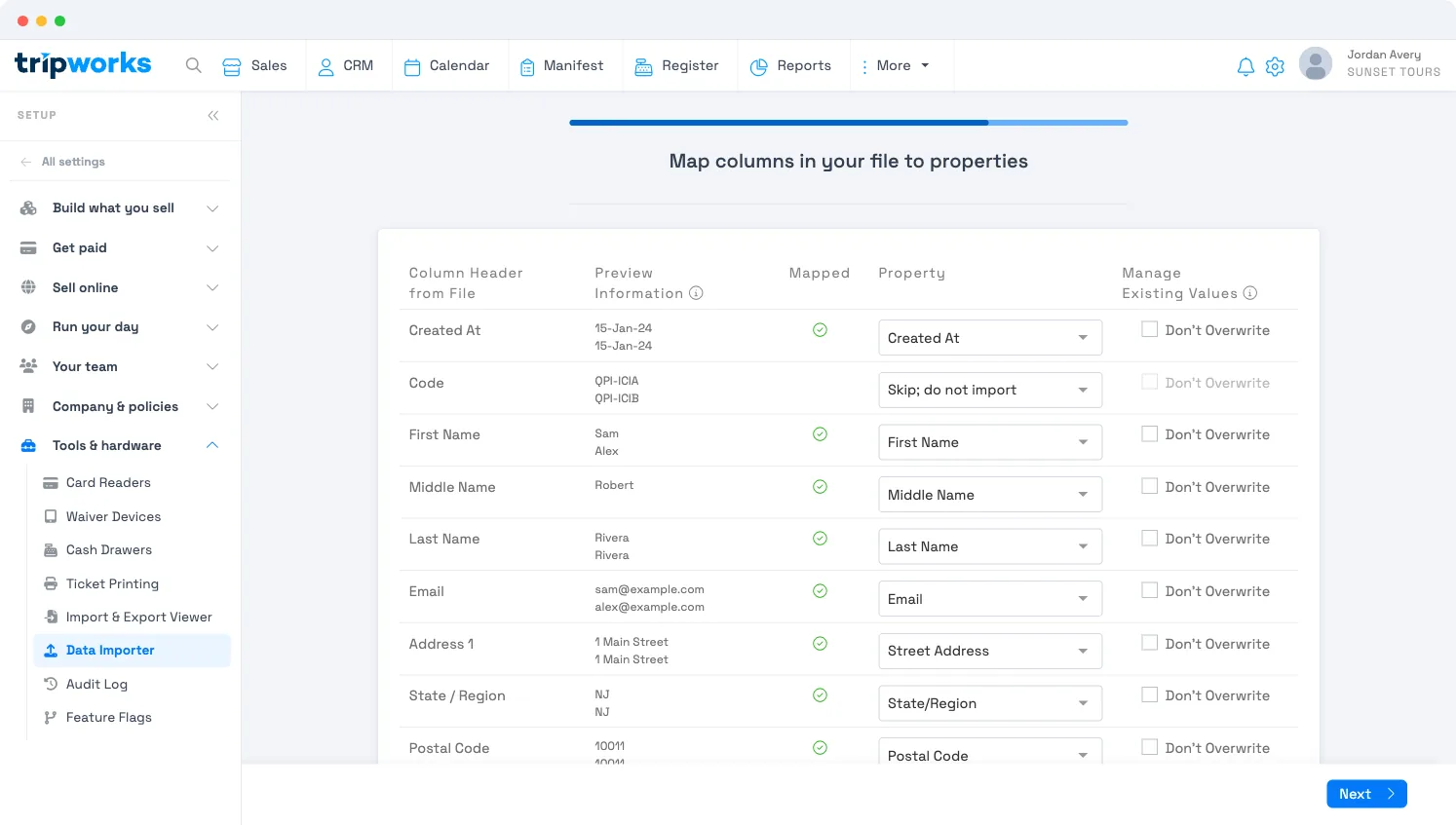Click the Company & policies building icon

28,406
